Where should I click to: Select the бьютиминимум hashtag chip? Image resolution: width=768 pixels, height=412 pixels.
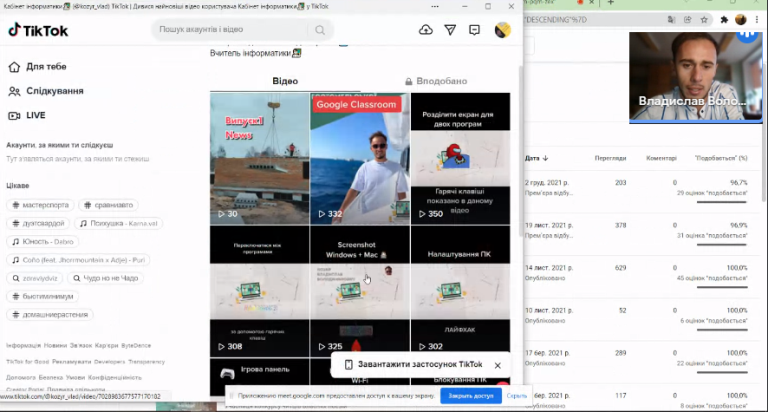click(x=43, y=296)
